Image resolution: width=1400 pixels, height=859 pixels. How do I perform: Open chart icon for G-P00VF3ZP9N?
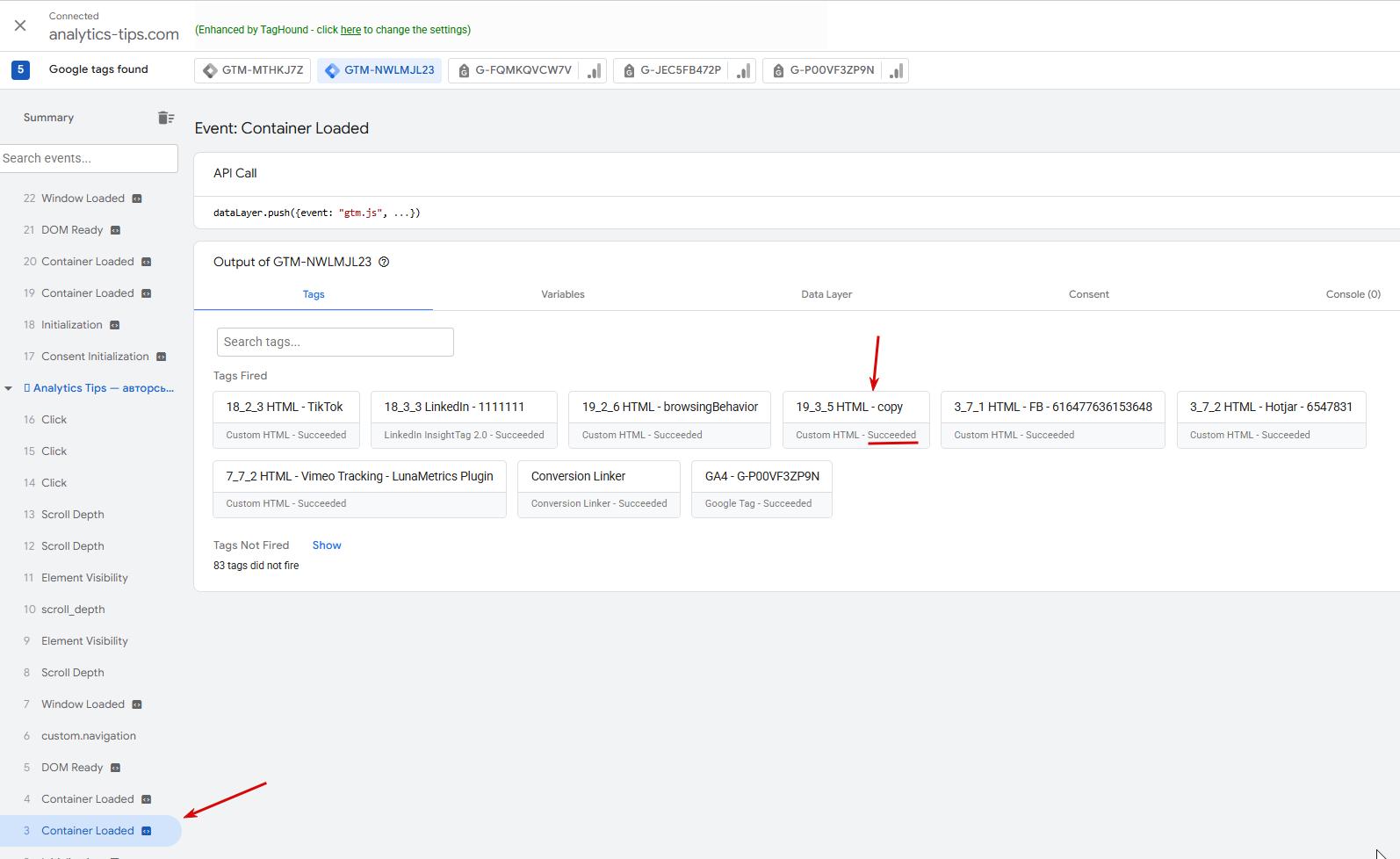896,70
